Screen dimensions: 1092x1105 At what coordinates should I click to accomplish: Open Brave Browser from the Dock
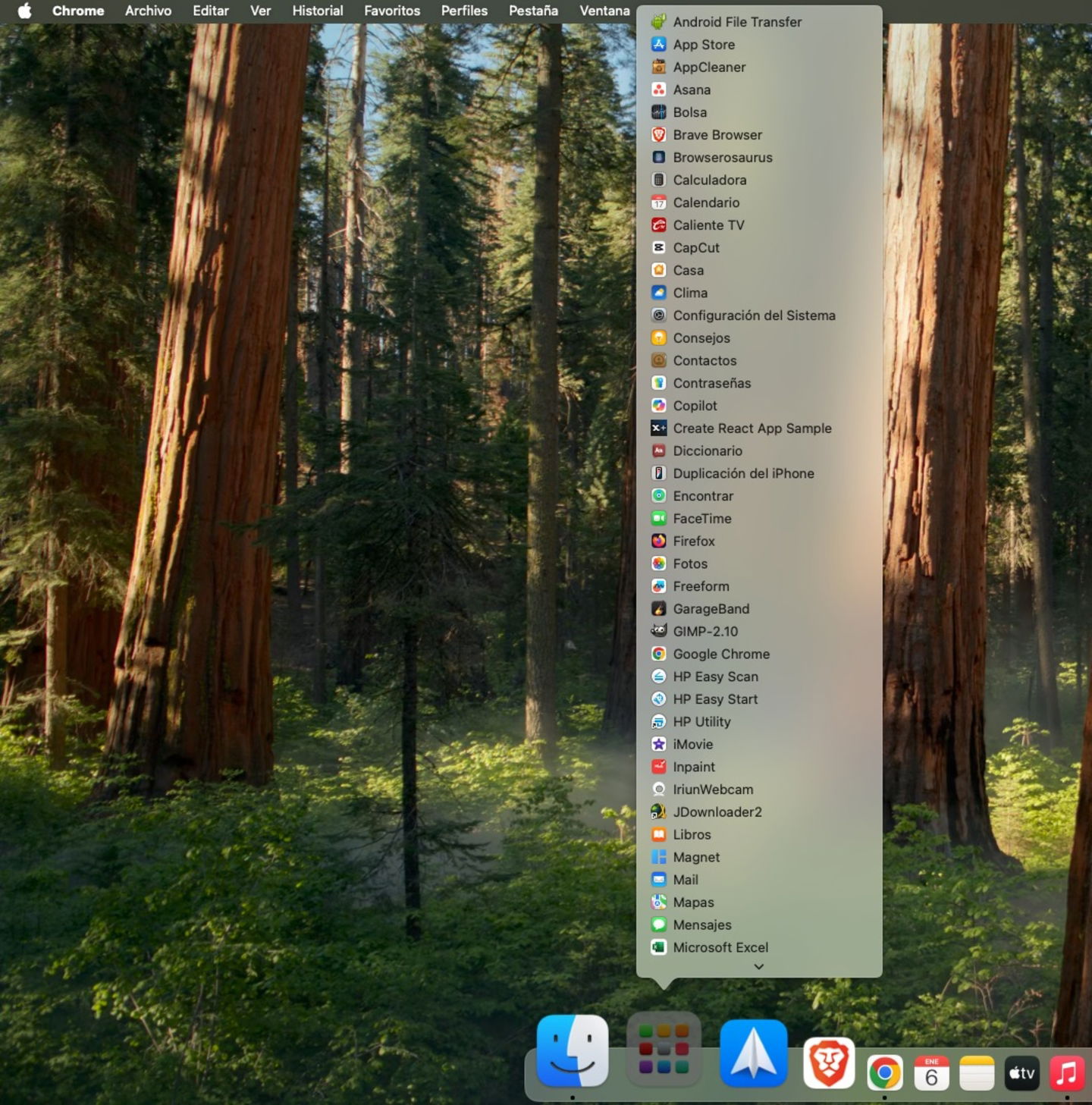(829, 1063)
